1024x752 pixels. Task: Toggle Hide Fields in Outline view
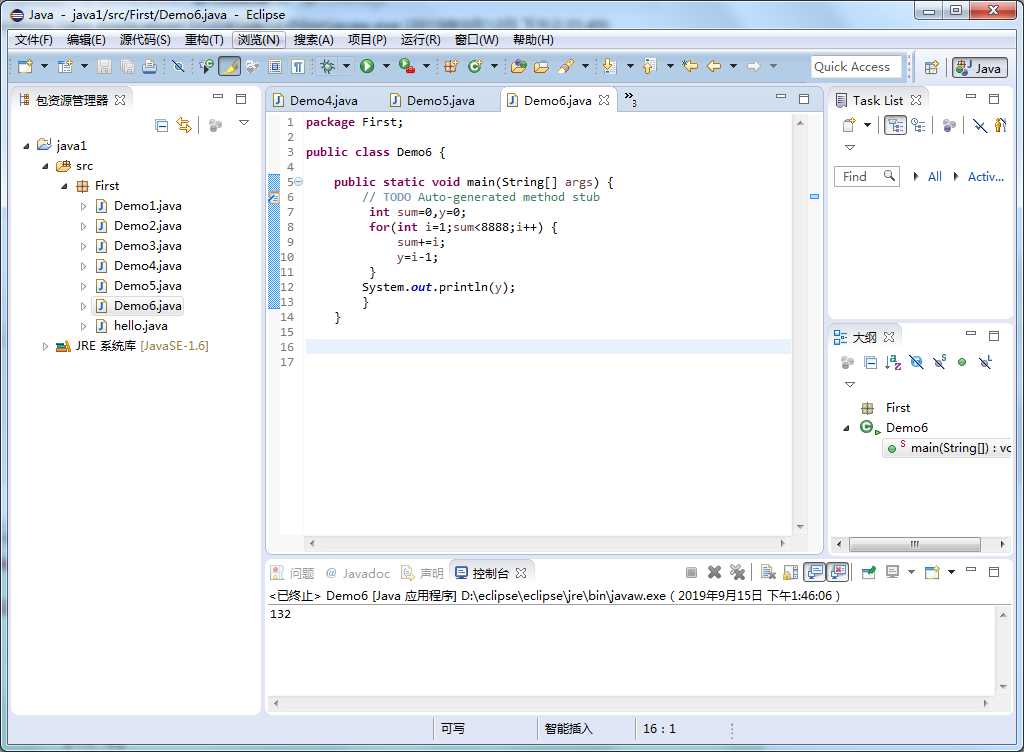pos(916,362)
